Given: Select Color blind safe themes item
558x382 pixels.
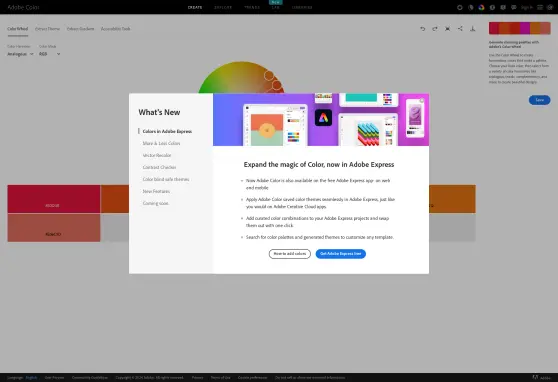Looking at the screenshot, I should click(x=166, y=179).
